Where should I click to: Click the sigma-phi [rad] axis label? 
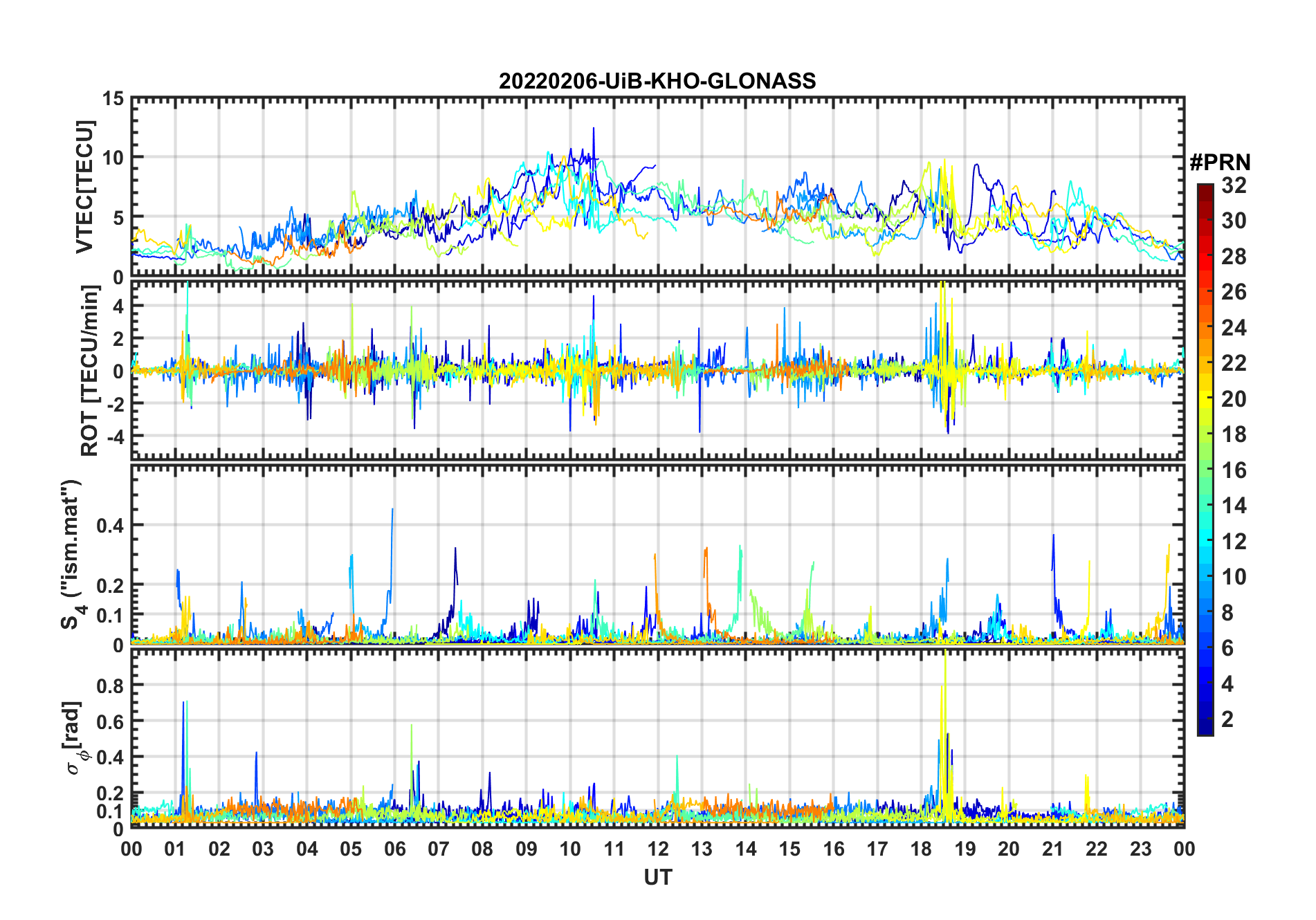[75, 738]
